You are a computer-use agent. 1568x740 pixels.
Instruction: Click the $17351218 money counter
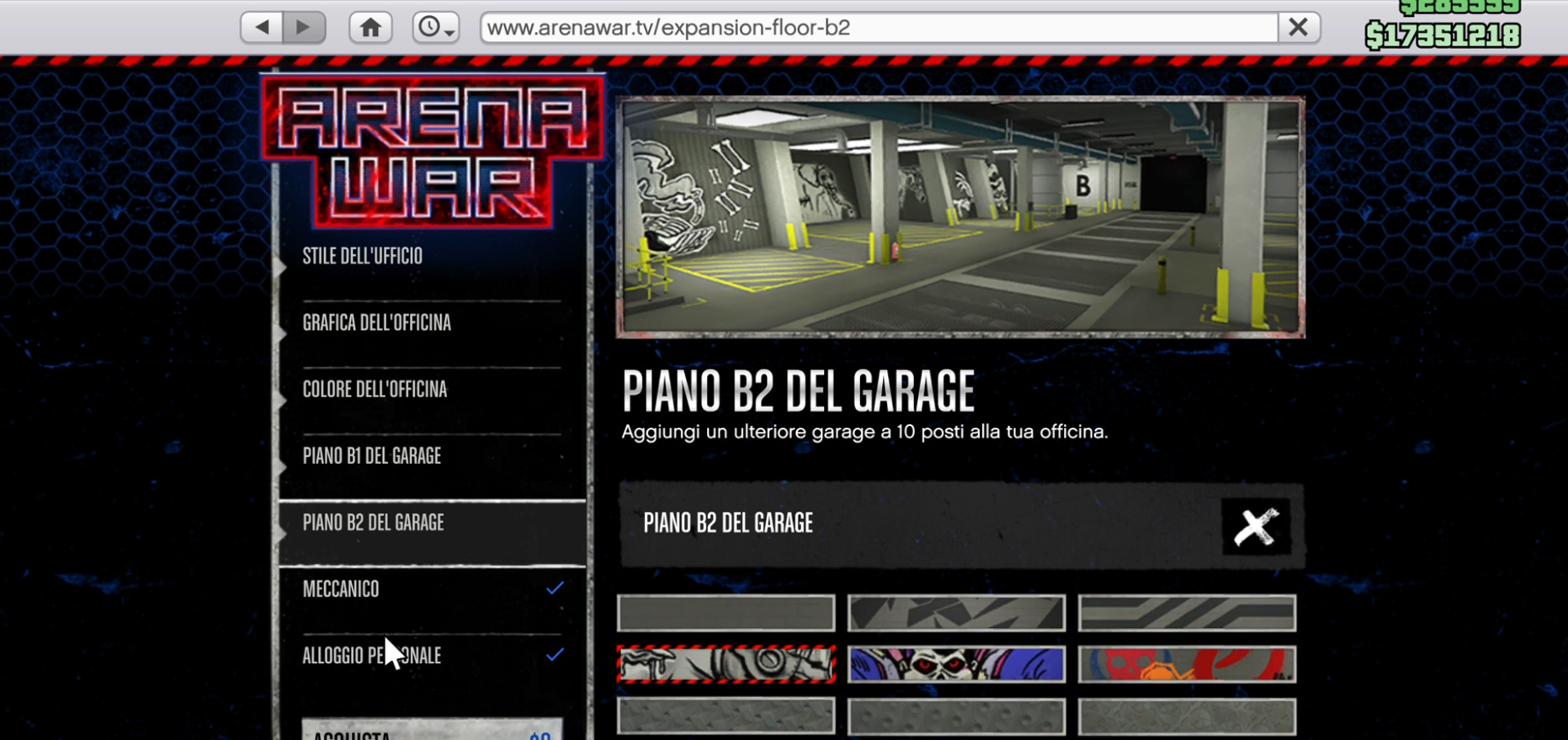click(x=1443, y=35)
